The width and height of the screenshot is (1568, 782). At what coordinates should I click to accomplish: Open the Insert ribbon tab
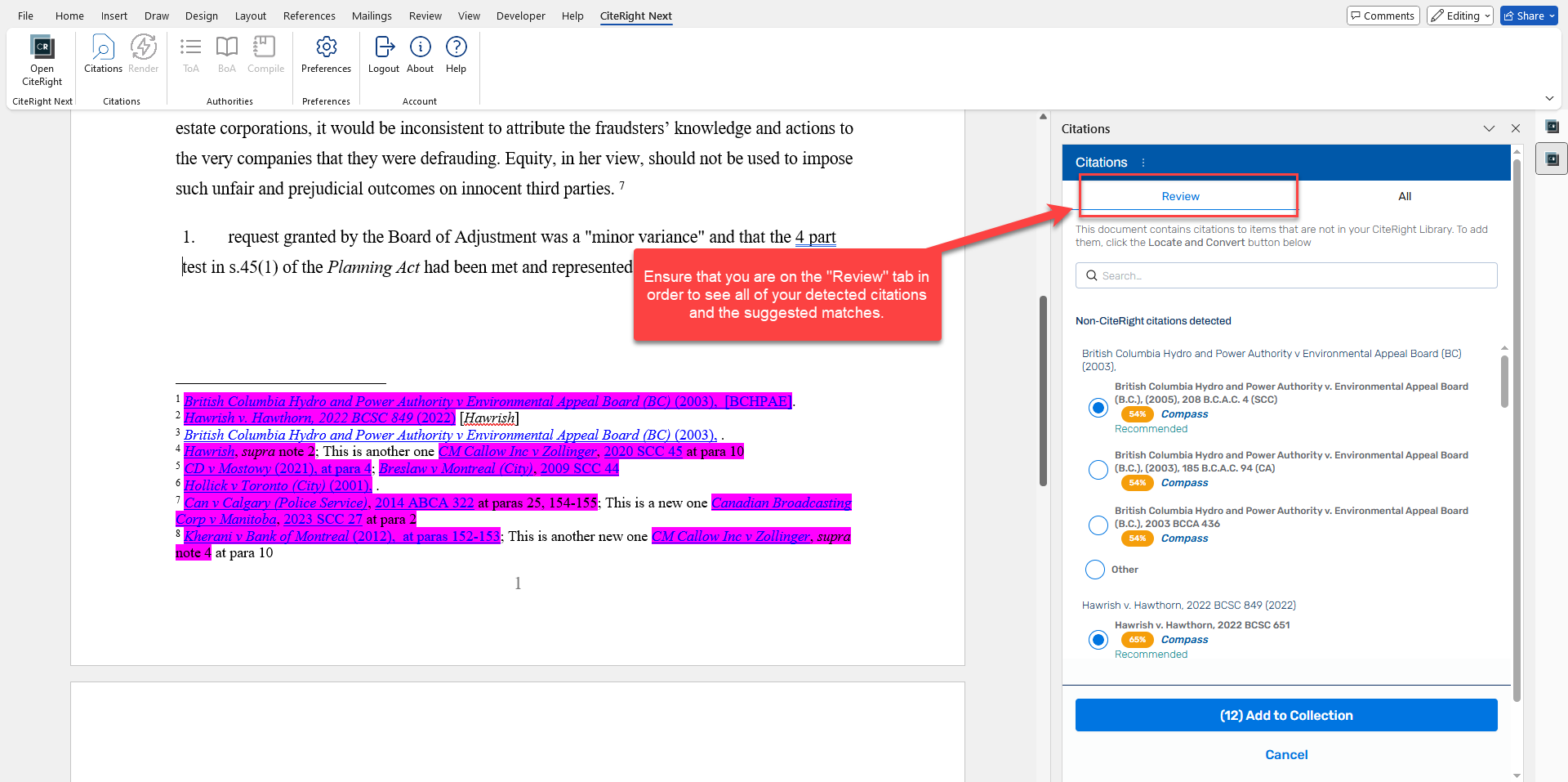coord(114,16)
